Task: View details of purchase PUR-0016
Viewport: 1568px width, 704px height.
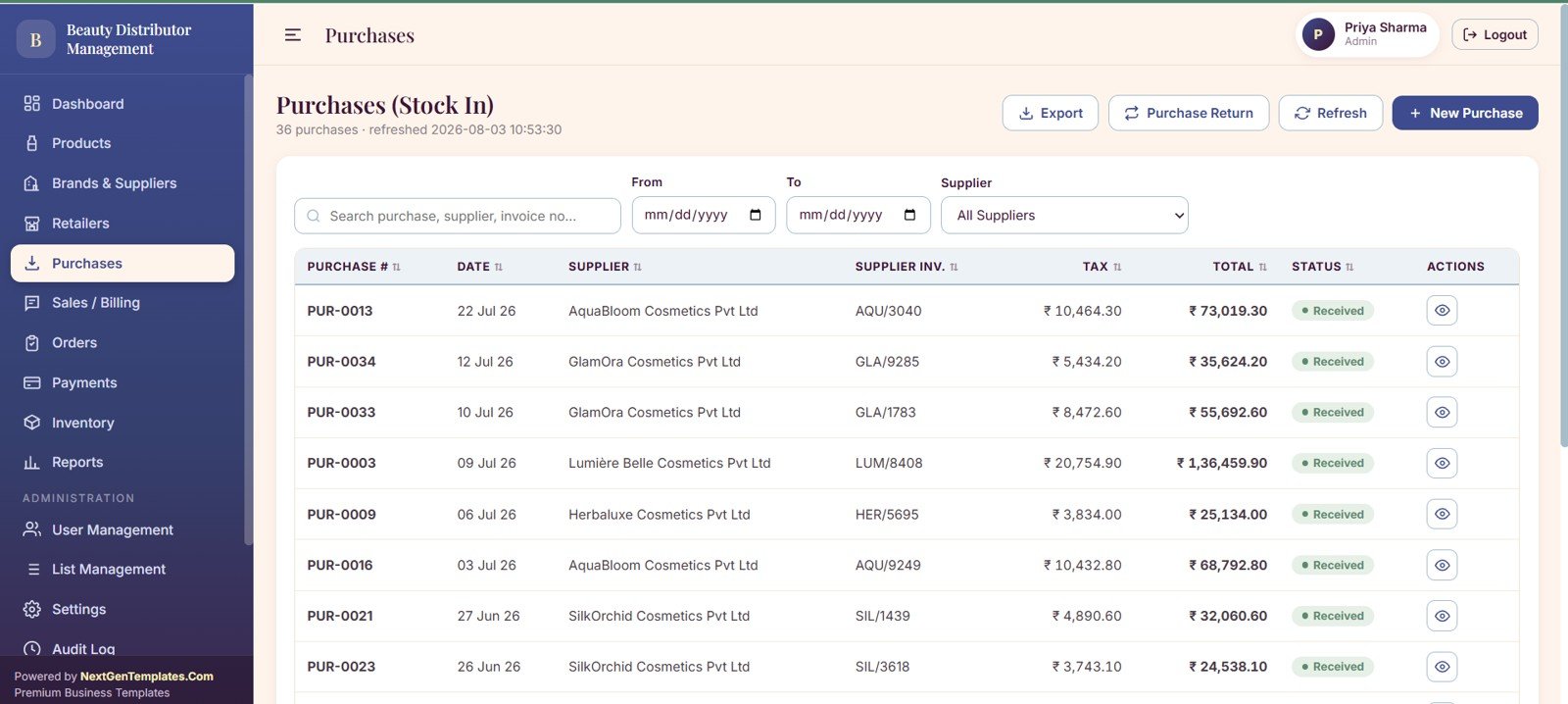Action: [1442, 565]
